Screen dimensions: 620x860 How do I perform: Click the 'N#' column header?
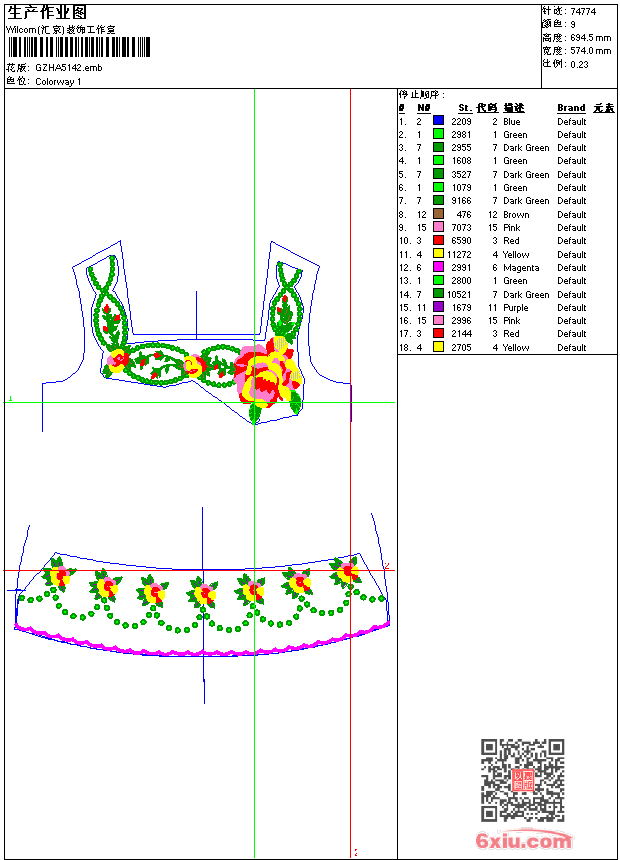point(423,108)
